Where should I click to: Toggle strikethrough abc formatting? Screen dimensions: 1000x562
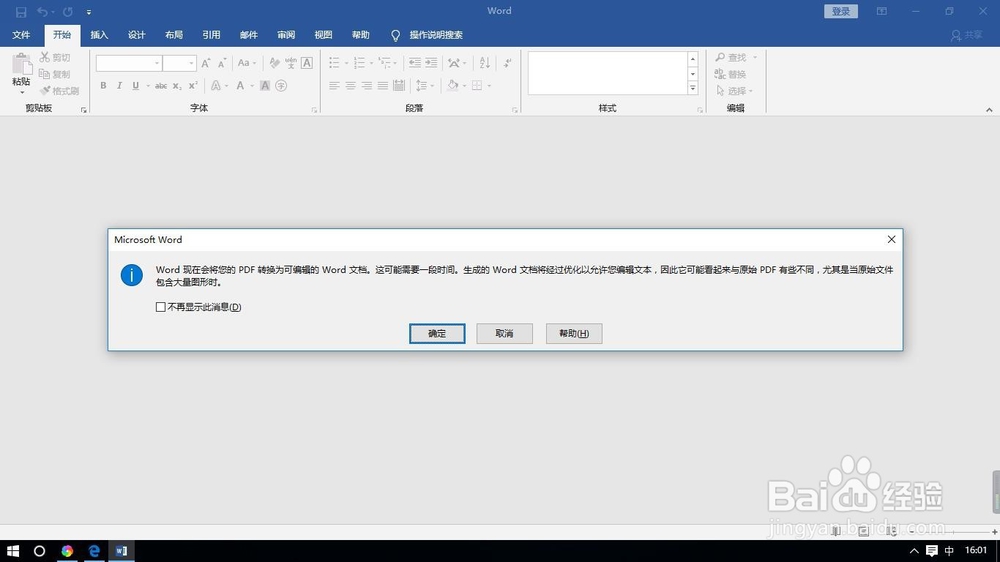[161, 85]
